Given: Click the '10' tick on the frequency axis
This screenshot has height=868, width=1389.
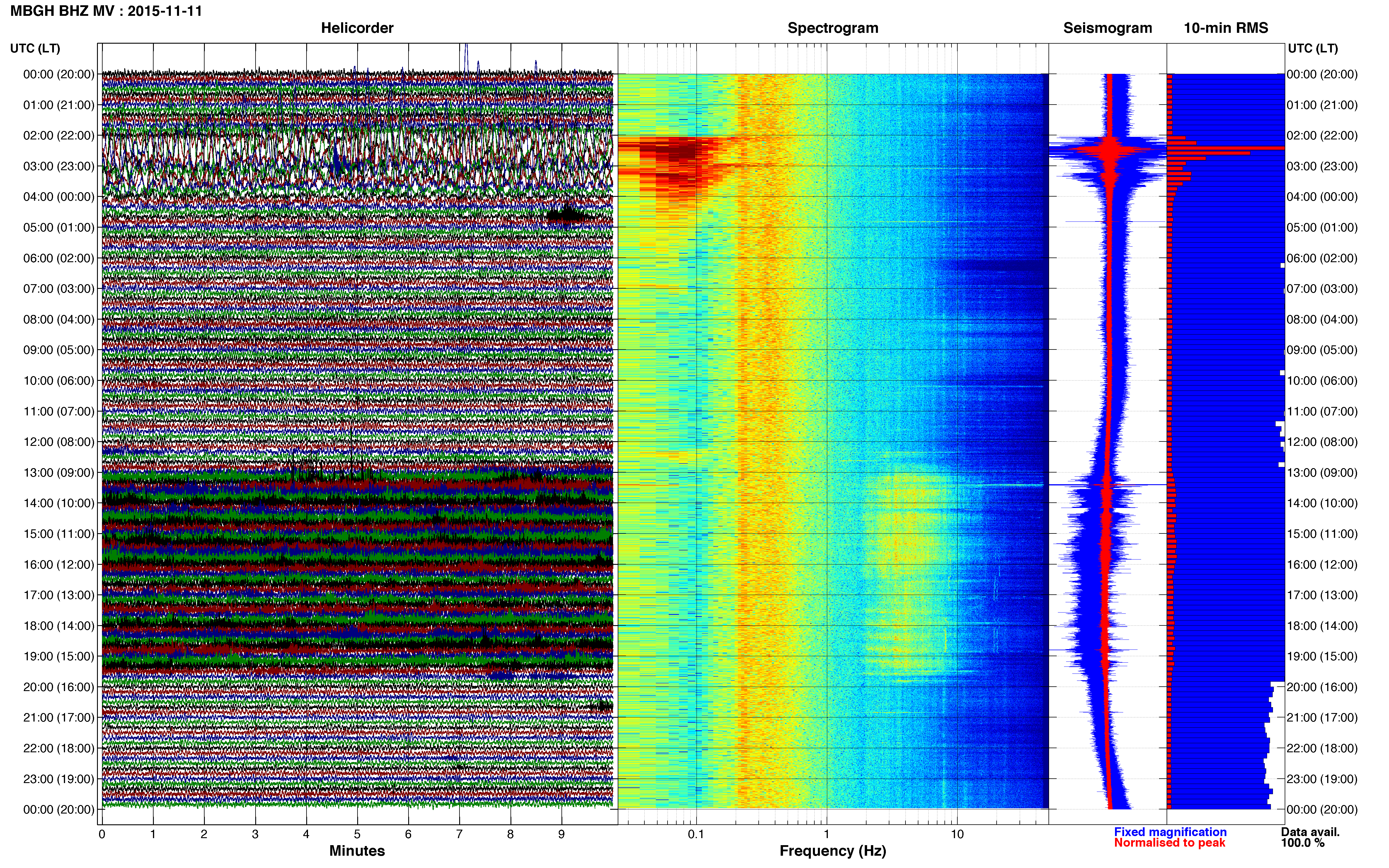Looking at the screenshot, I should pos(957,834).
